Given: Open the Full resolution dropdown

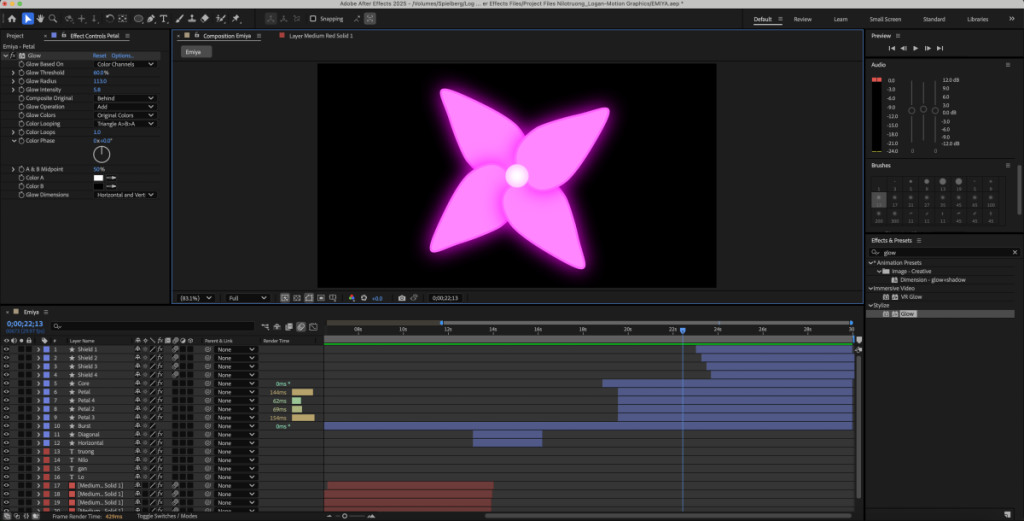Looking at the screenshot, I should 247,298.
